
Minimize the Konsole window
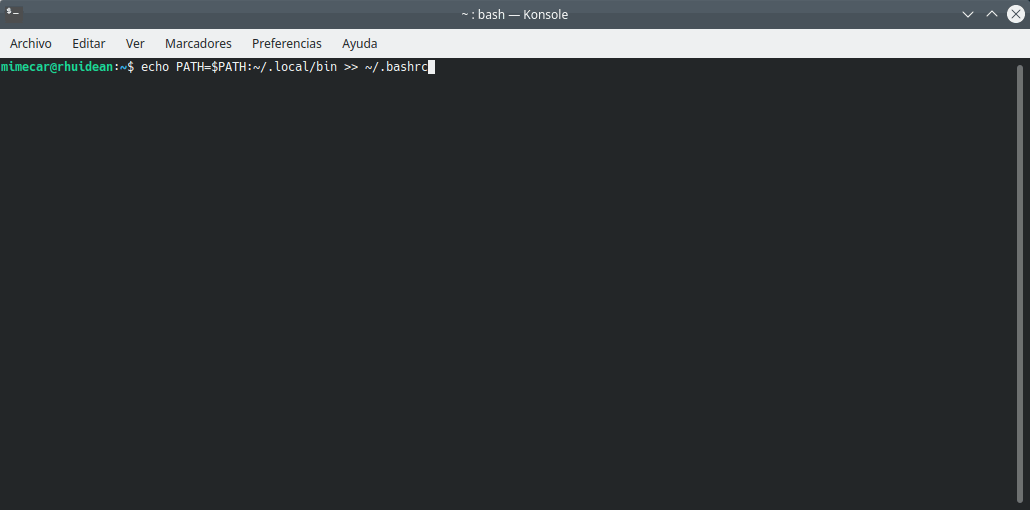[x=968, y=14]
